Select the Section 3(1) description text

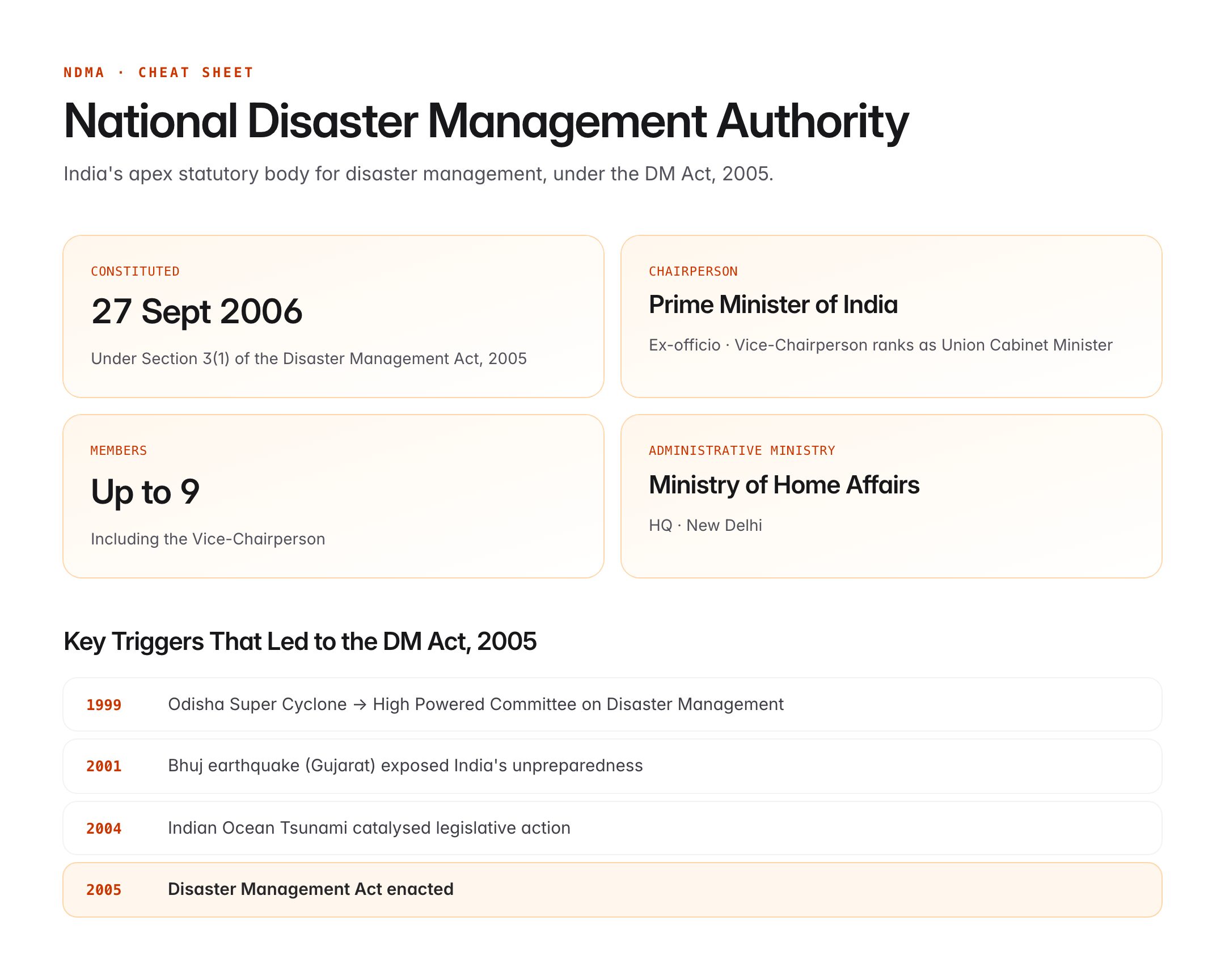tap(309, 358)
